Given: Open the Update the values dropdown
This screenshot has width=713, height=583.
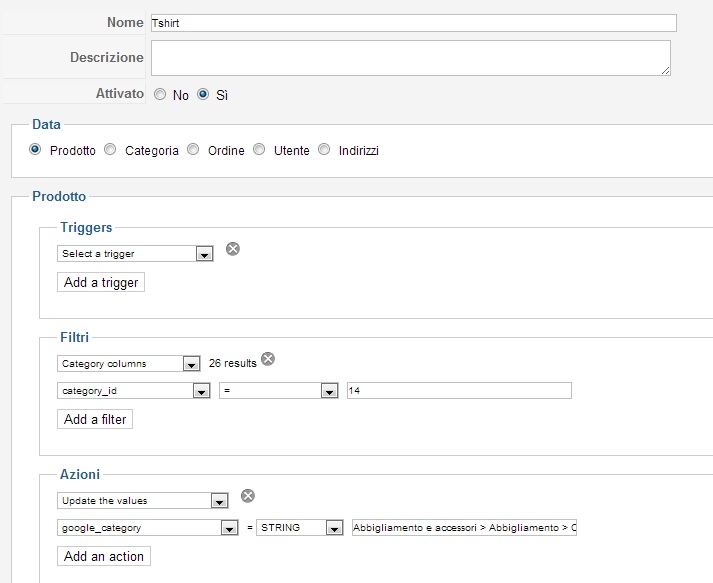Looking at the screenshot, I should coord(143,501).
